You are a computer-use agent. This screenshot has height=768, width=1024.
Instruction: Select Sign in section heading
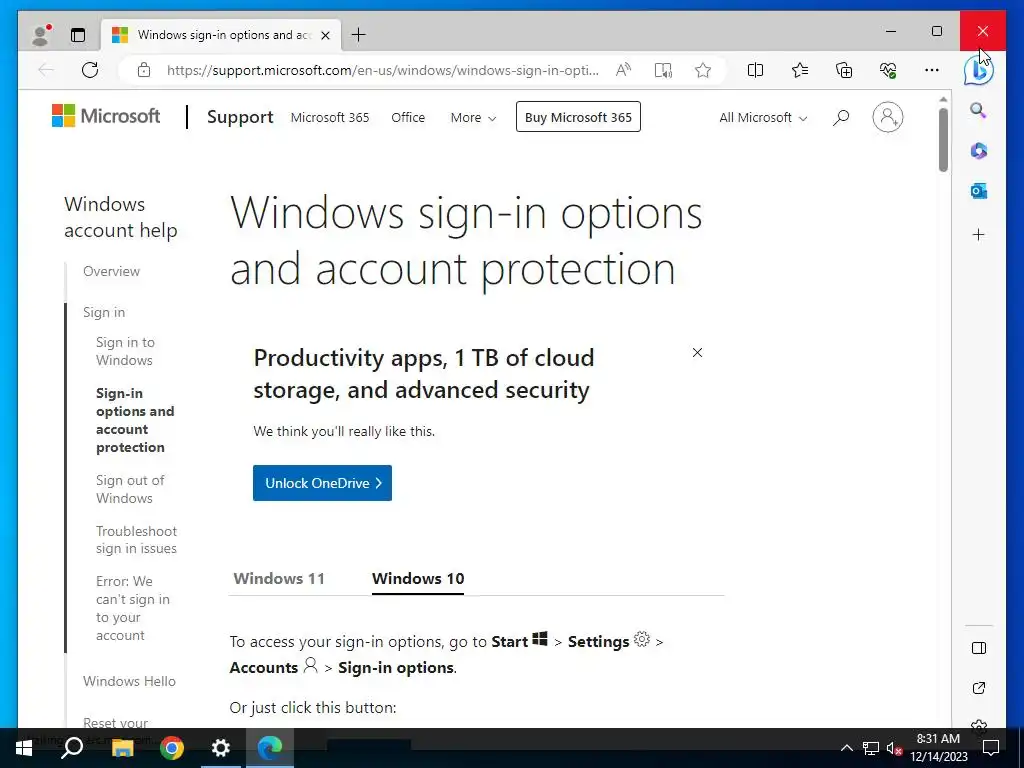tap(104, 312)
